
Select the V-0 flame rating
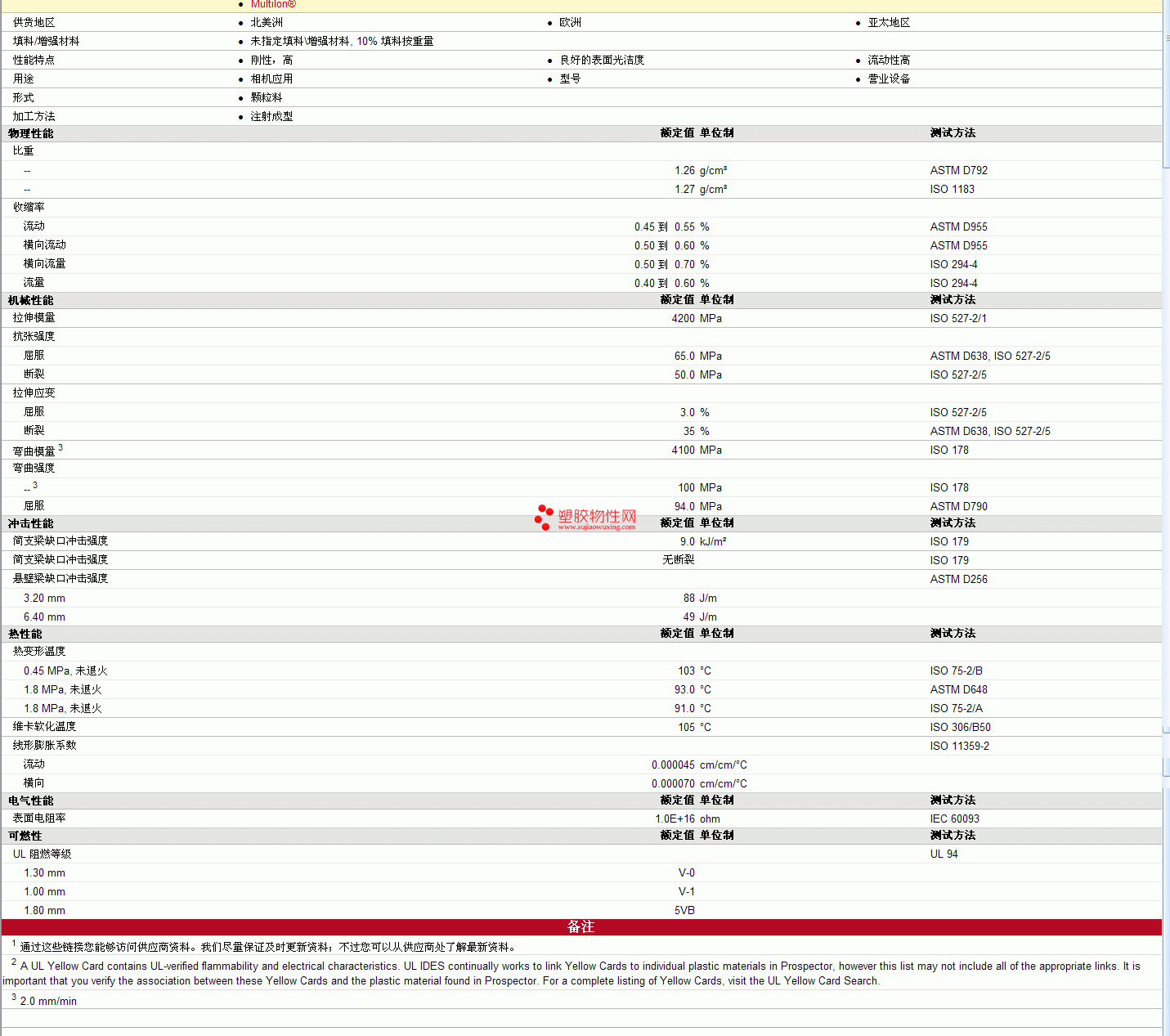click(687, 873)
